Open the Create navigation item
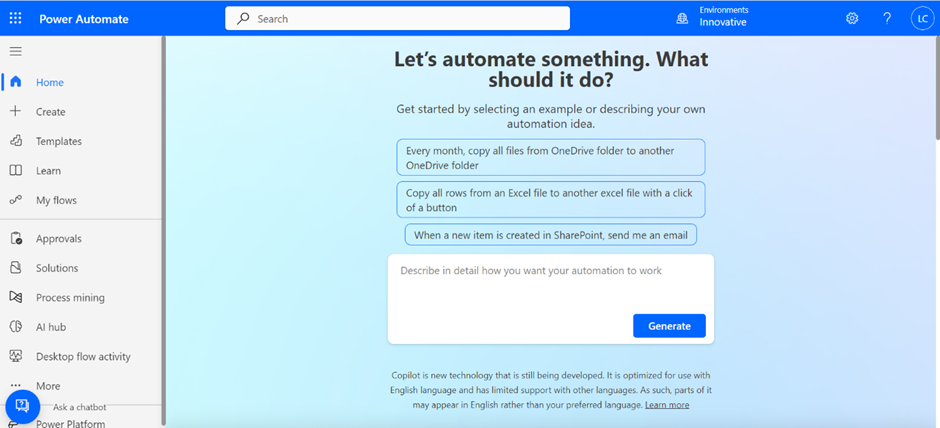Screen dimensions: 940x428 click(50, 112)
